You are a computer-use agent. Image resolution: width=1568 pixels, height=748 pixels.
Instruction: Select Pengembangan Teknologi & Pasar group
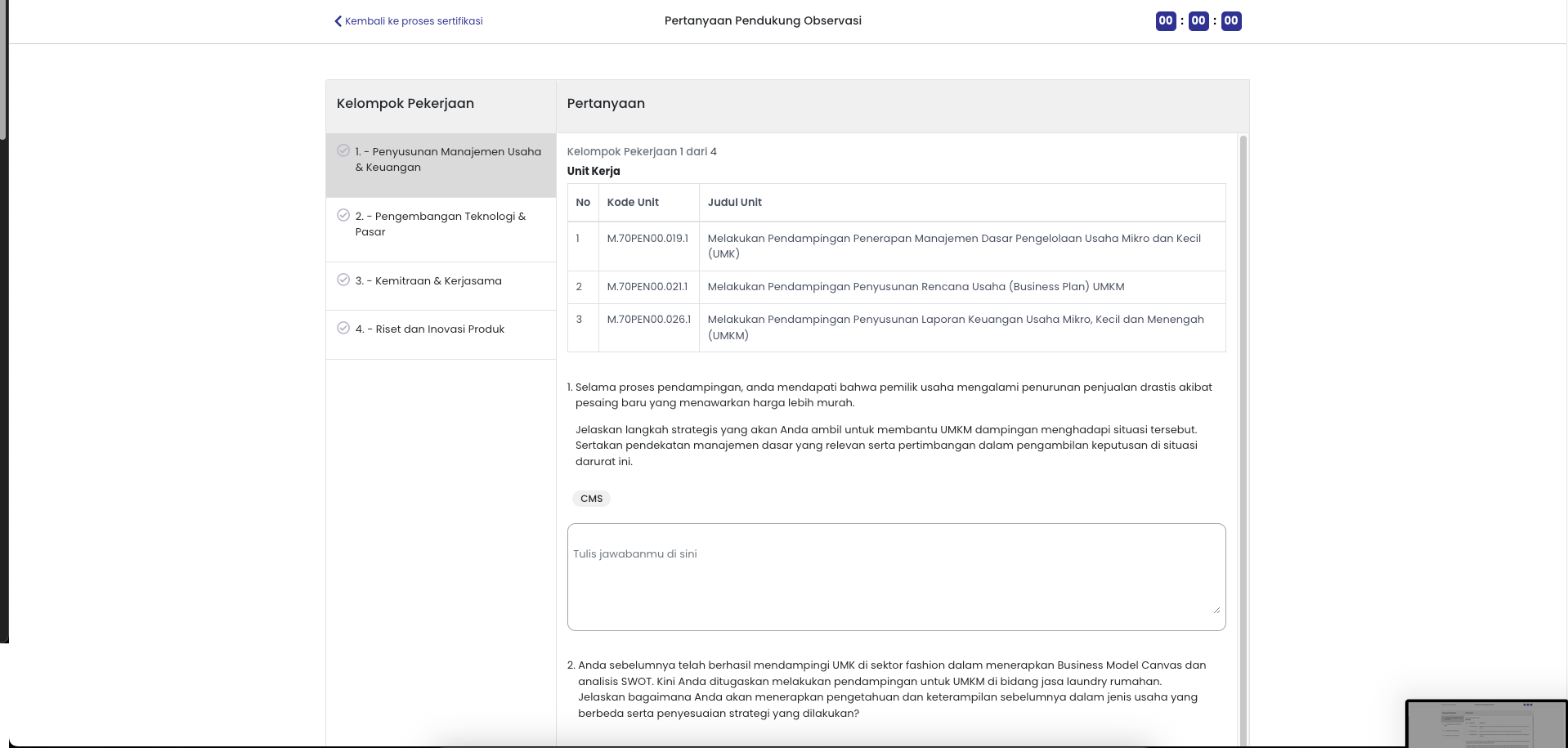pyautogui.click(x=441, y=230)
